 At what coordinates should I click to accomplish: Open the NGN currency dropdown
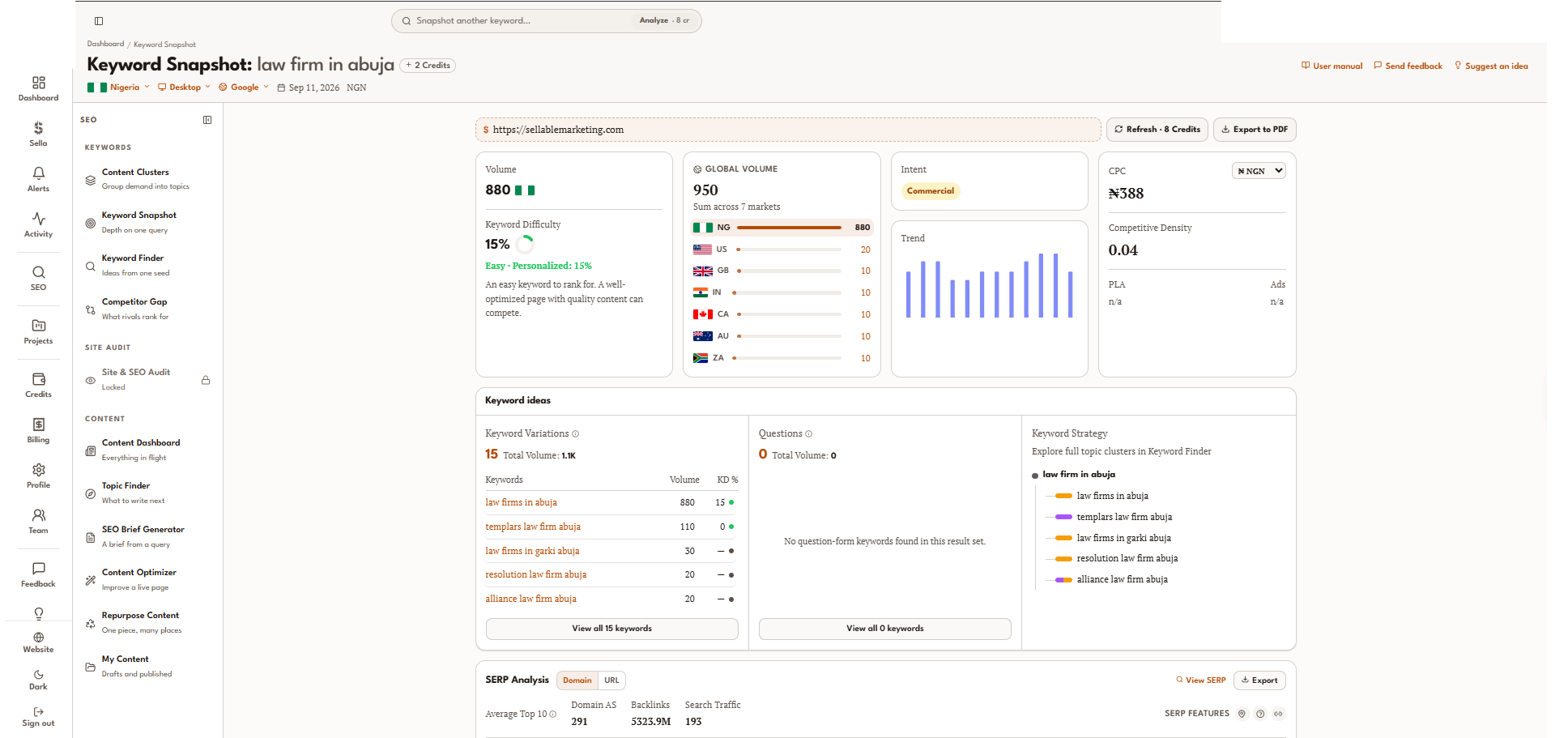(x=1259, y=171)
